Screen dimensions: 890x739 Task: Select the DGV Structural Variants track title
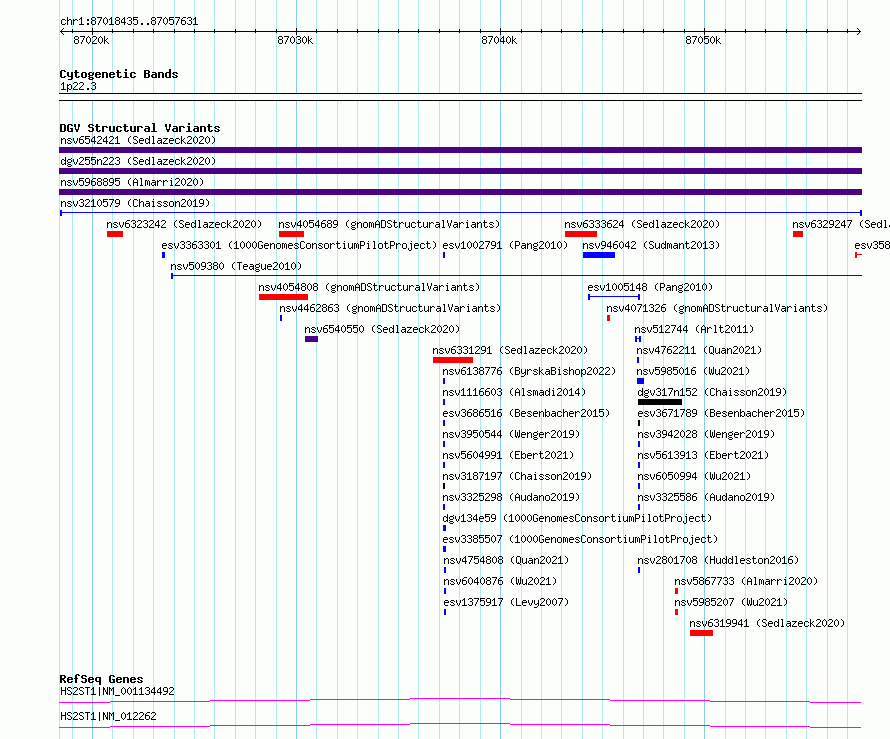pyautogui.click(x=140, y=128)
